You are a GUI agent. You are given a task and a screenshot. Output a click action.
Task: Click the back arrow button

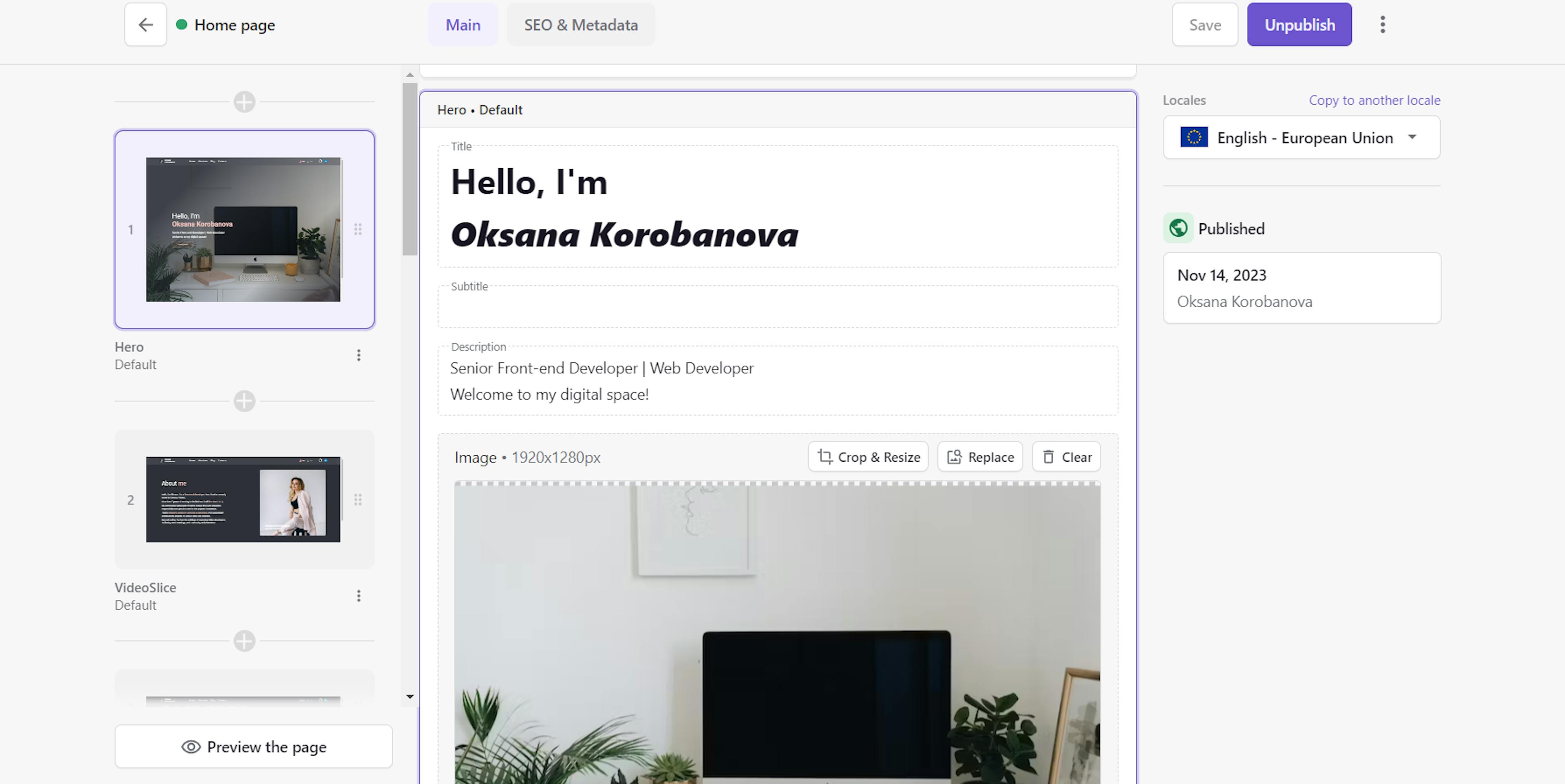click(145, 25)
